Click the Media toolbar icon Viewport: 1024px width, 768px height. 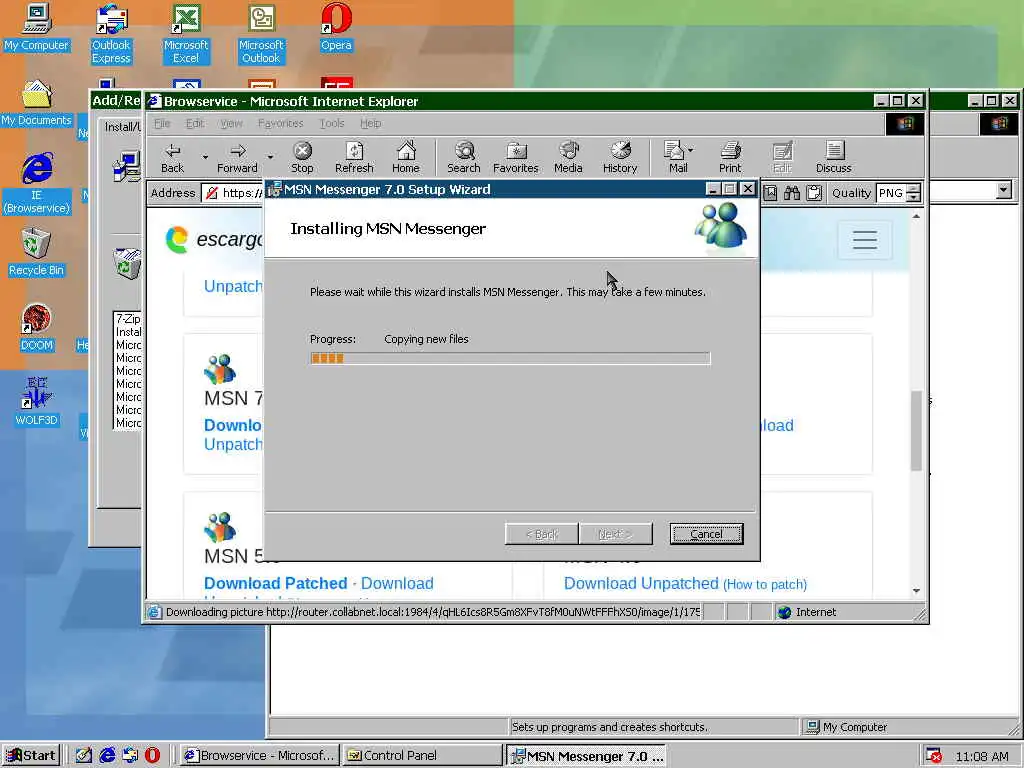568,158
